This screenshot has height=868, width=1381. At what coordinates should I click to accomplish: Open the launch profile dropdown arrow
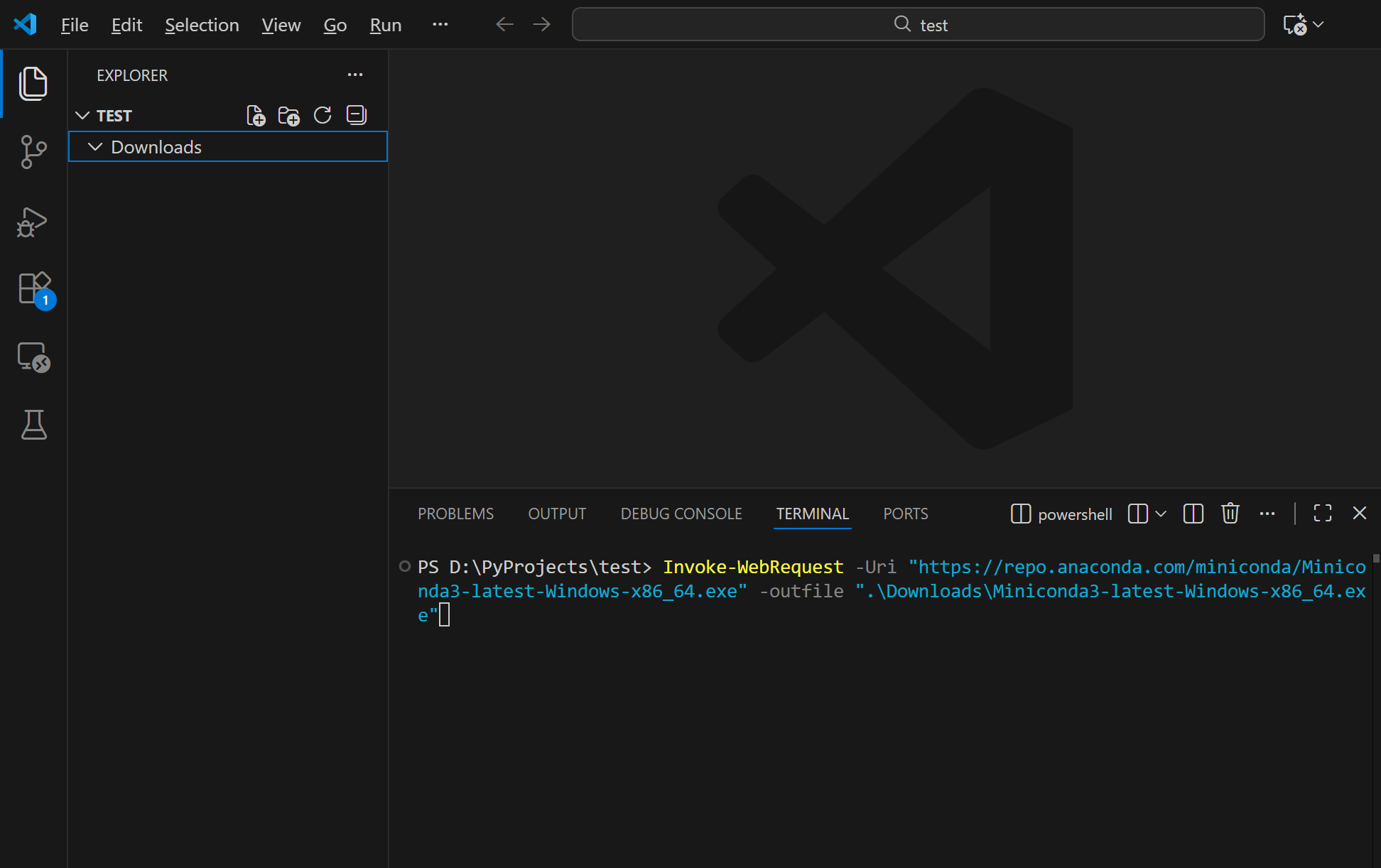[x=1161, y=514]
